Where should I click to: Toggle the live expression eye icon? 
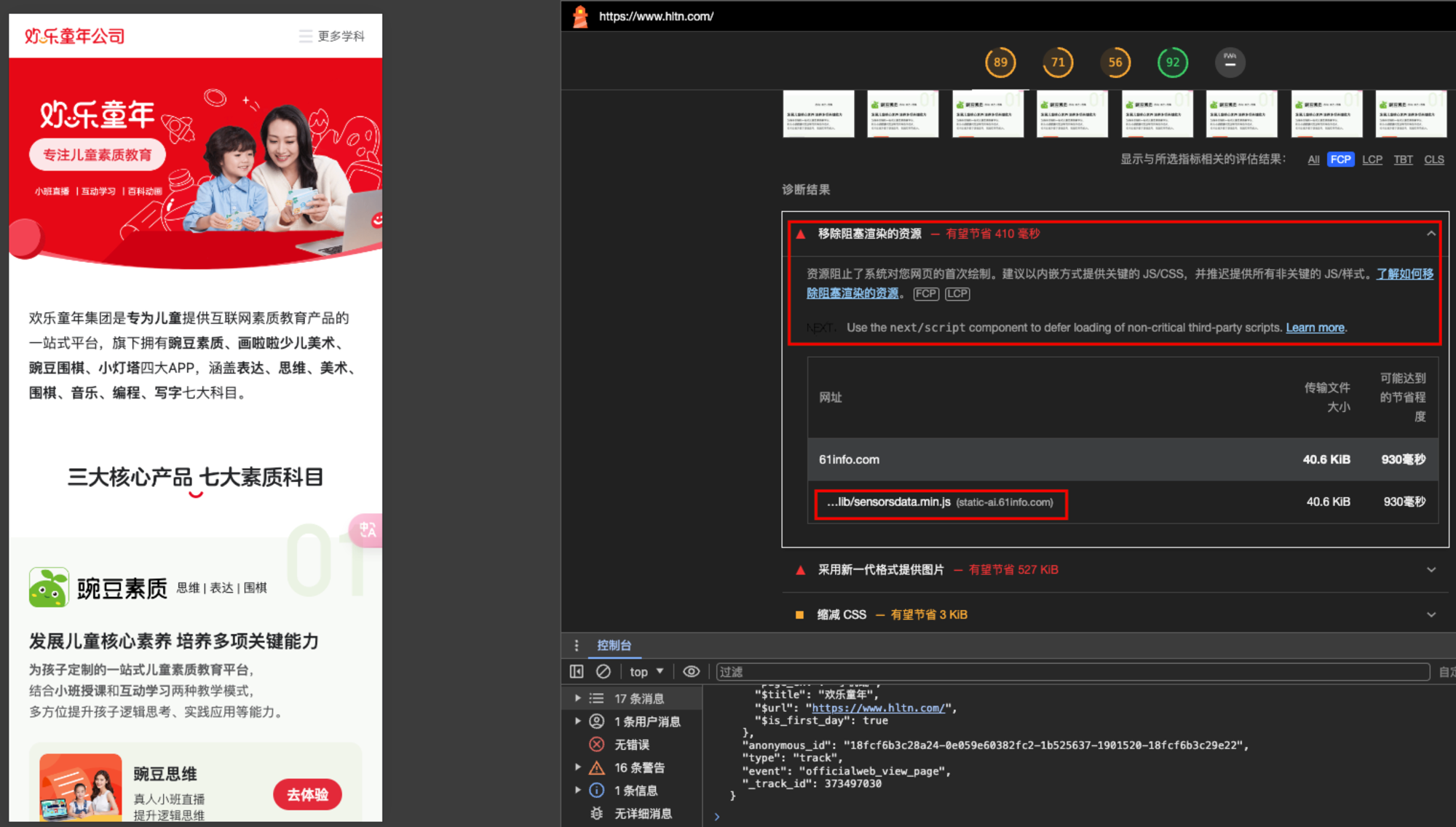point(691,671)
